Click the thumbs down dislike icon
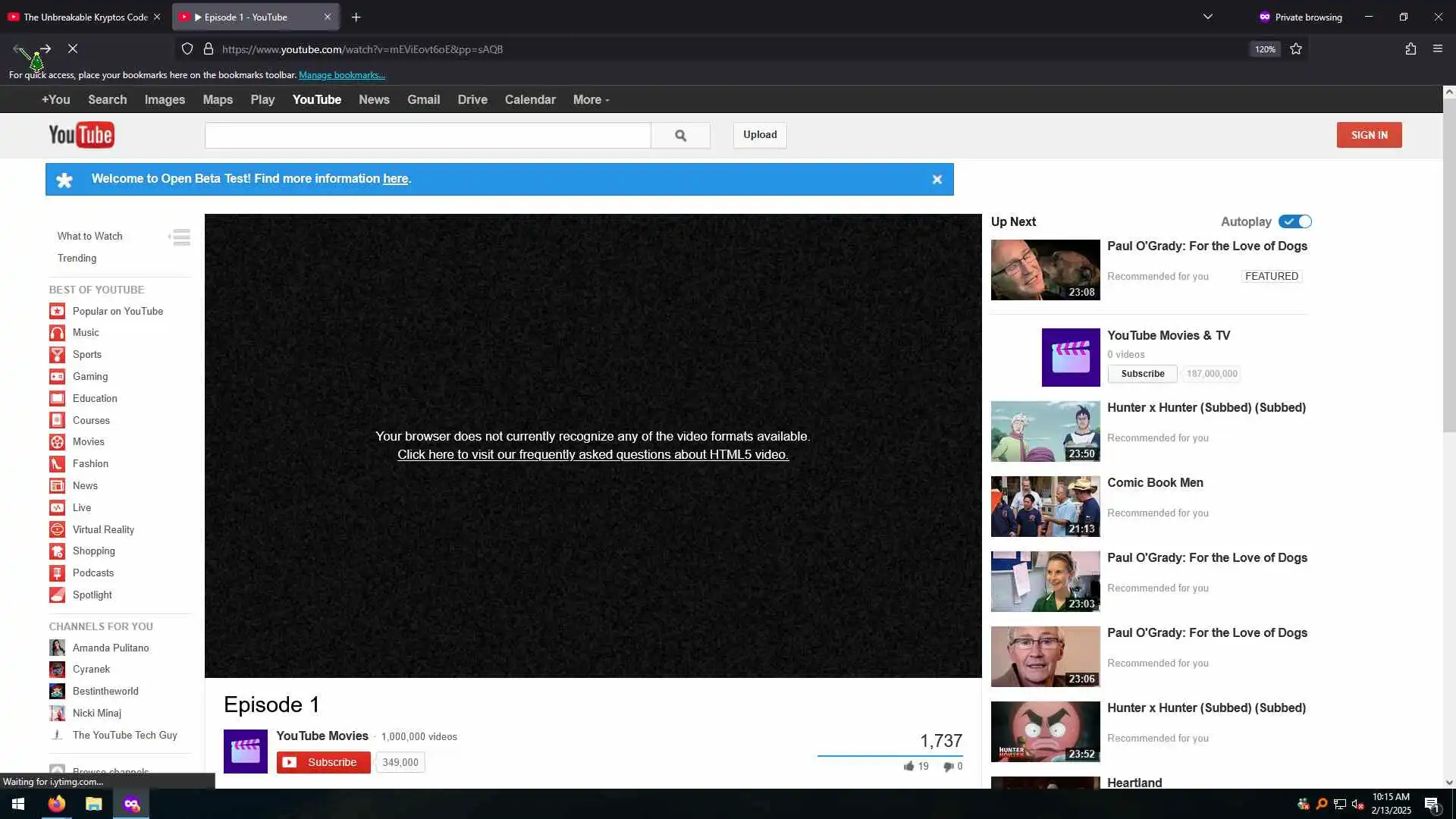1456x819 pixels. (x=948, y=767)
